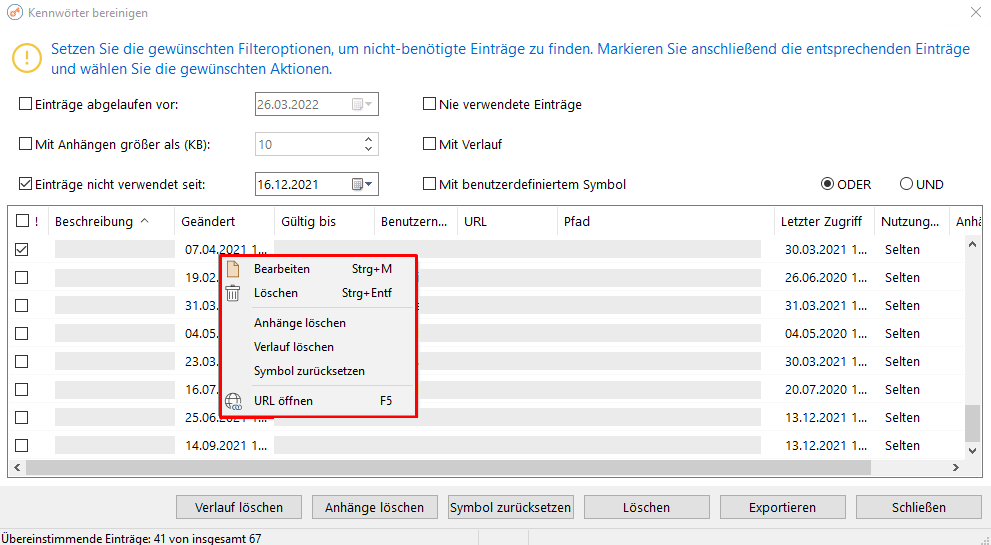Click the bottom Löschen button

(646, 507)
